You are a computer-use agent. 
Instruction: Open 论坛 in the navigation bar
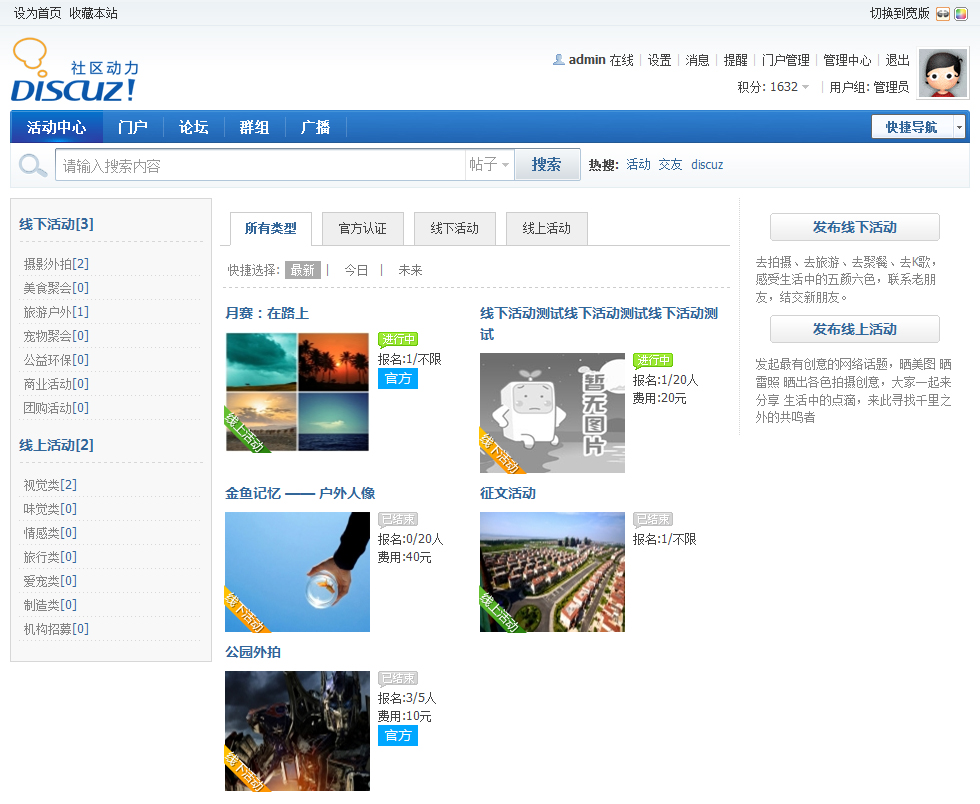click(x=193, y=127)
